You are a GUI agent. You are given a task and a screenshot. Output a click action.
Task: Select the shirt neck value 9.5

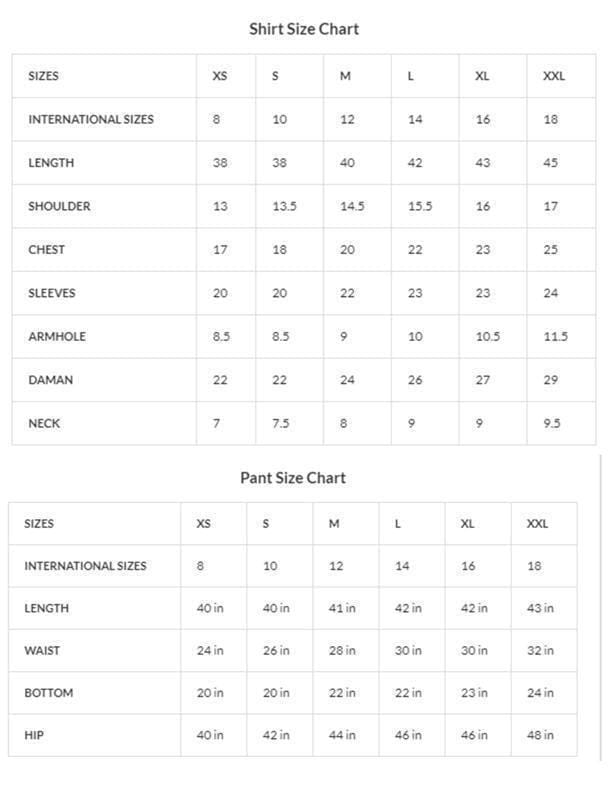552,423
